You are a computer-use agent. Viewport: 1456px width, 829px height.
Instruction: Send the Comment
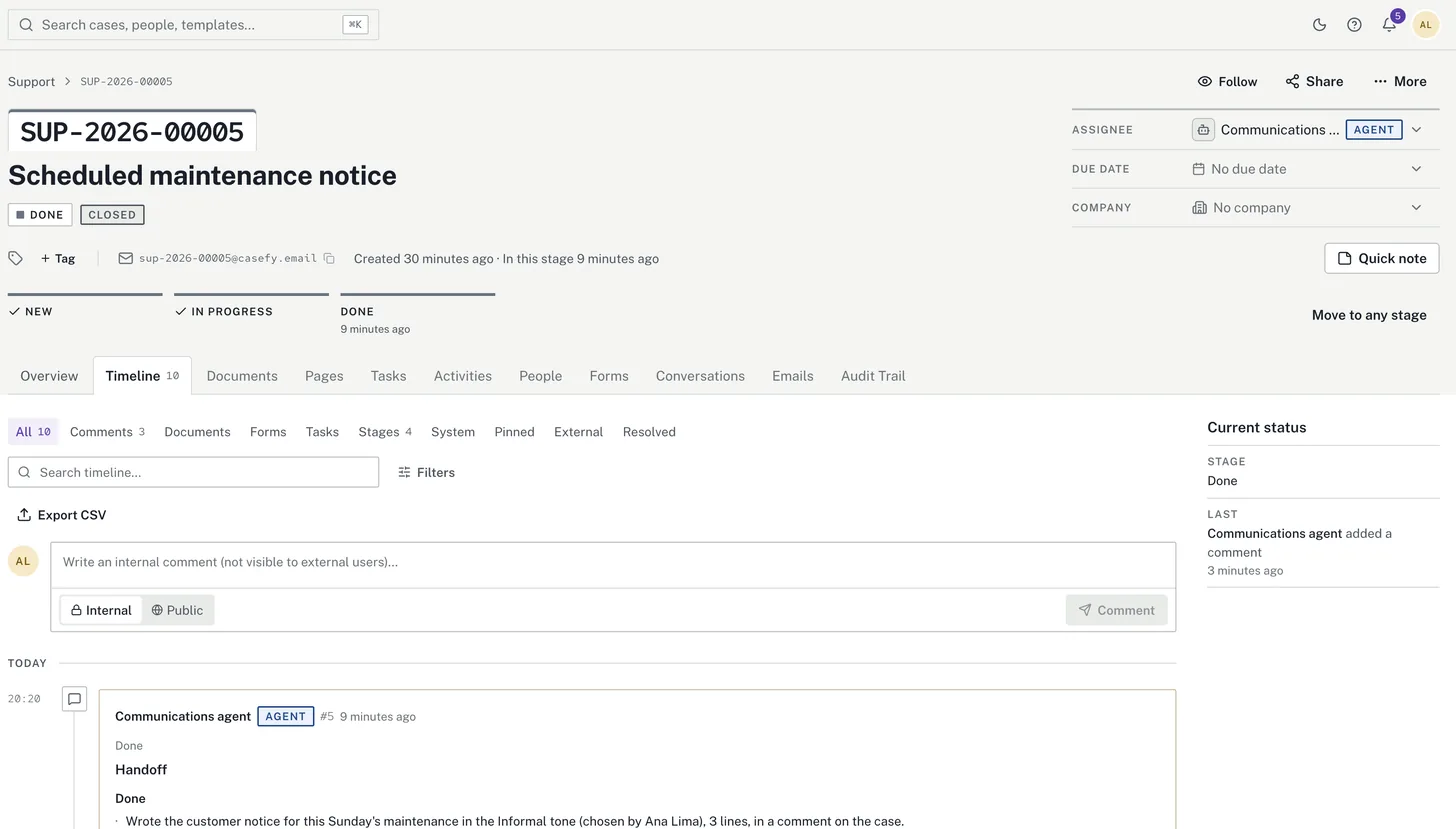coord(1116,610)
